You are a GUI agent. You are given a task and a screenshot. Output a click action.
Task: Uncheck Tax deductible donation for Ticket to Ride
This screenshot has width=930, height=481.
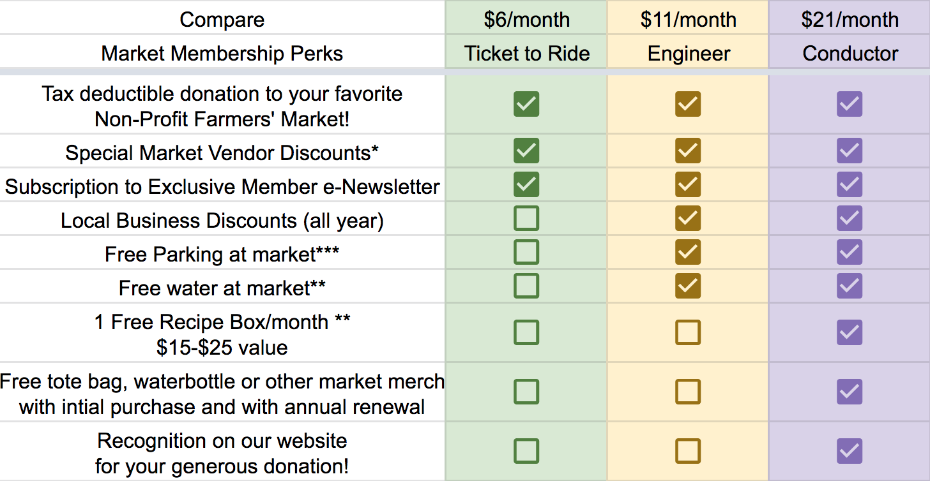(526, 104)
